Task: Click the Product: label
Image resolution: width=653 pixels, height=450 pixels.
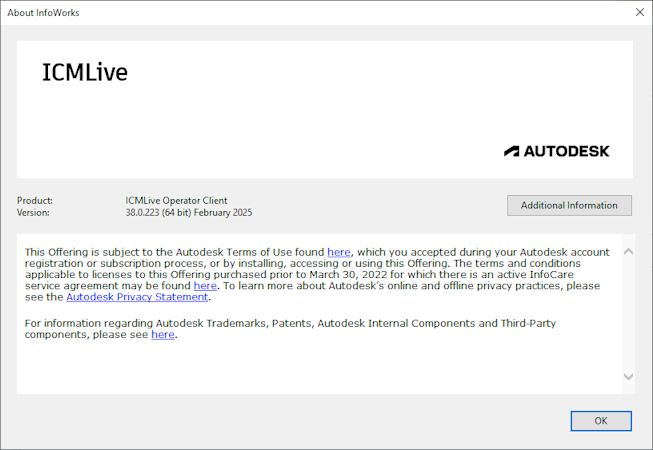Action: coord(35,201)
